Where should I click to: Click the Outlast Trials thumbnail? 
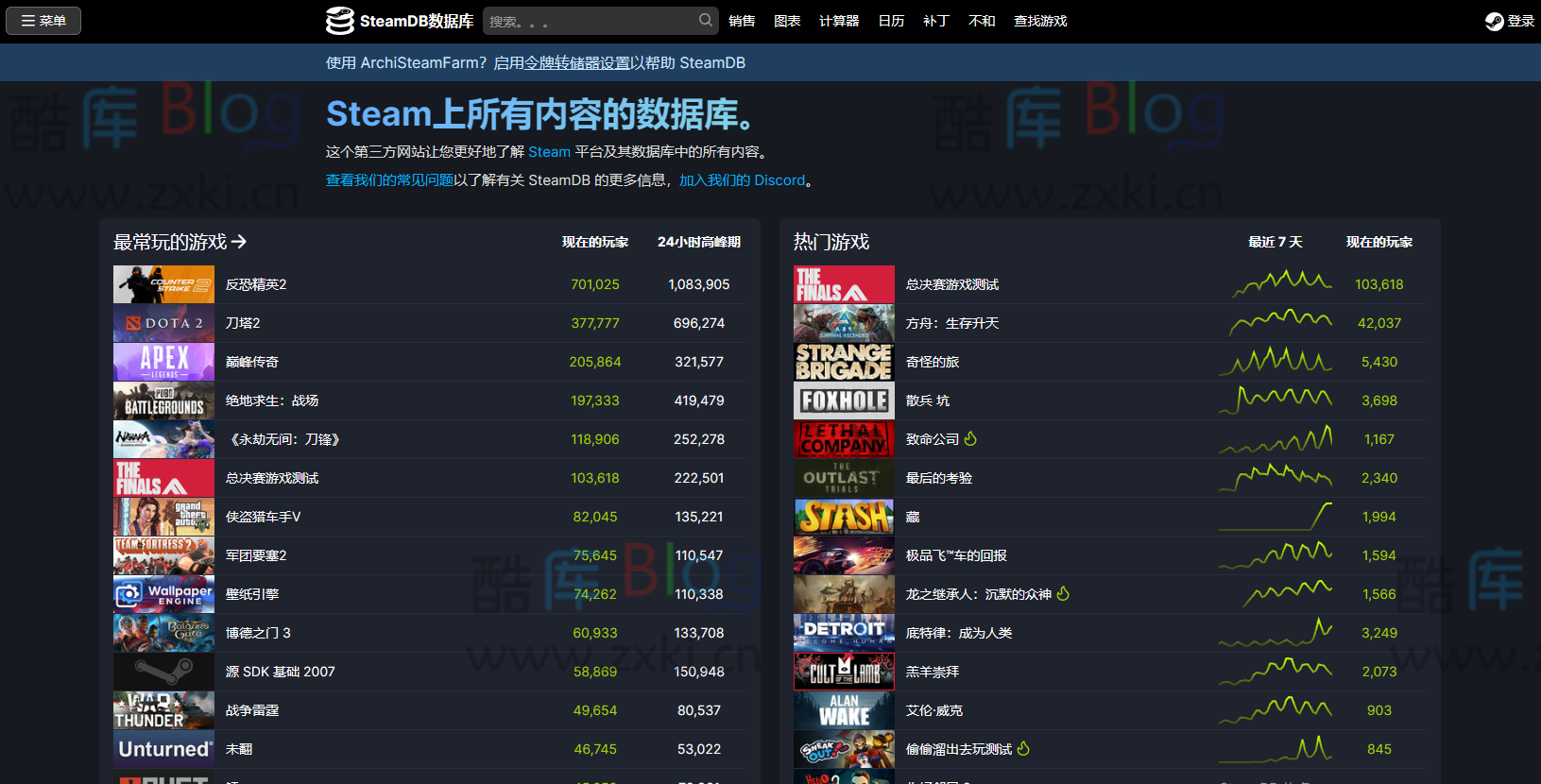click(844, 478)
